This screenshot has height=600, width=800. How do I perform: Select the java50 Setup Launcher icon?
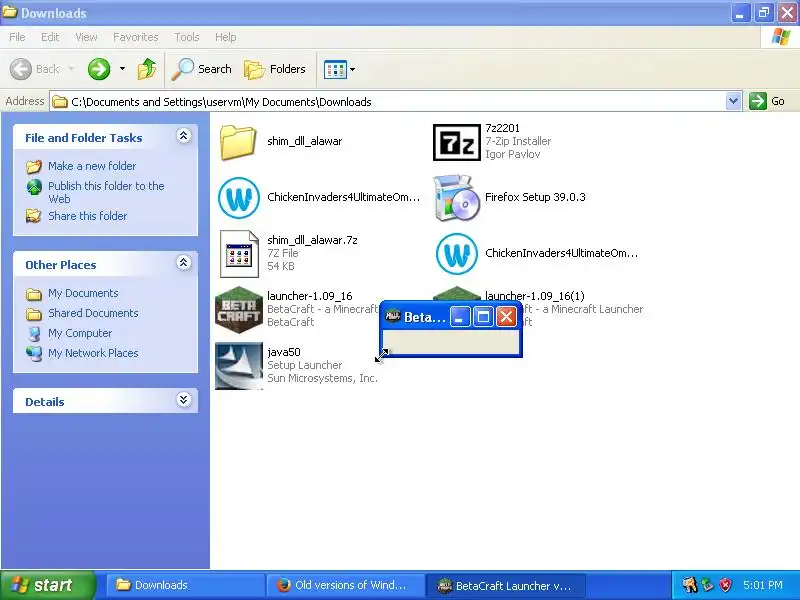pyautogui.click(x=238, y=366)
